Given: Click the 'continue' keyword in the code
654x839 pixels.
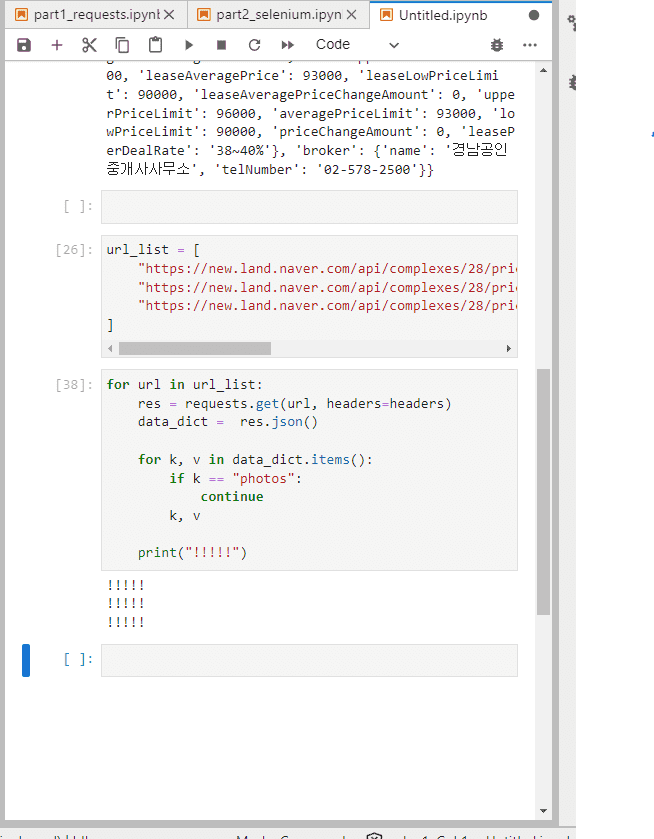Looking at the screenshot, I should tap(232, 497).
